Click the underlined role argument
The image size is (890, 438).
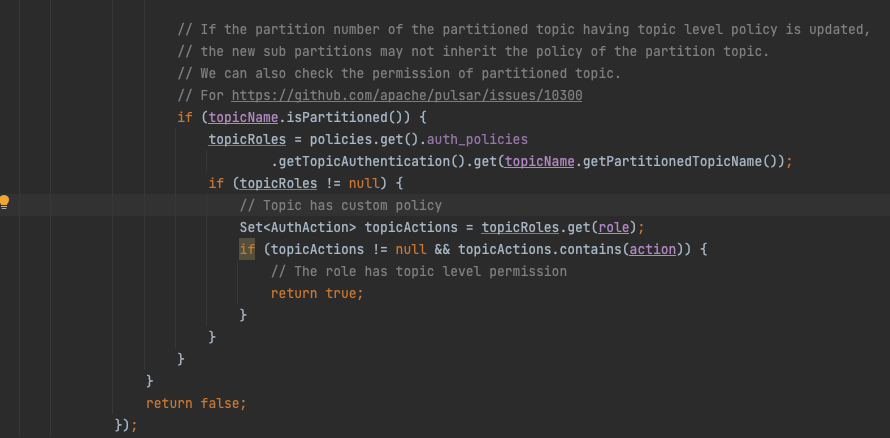point(614,228)
